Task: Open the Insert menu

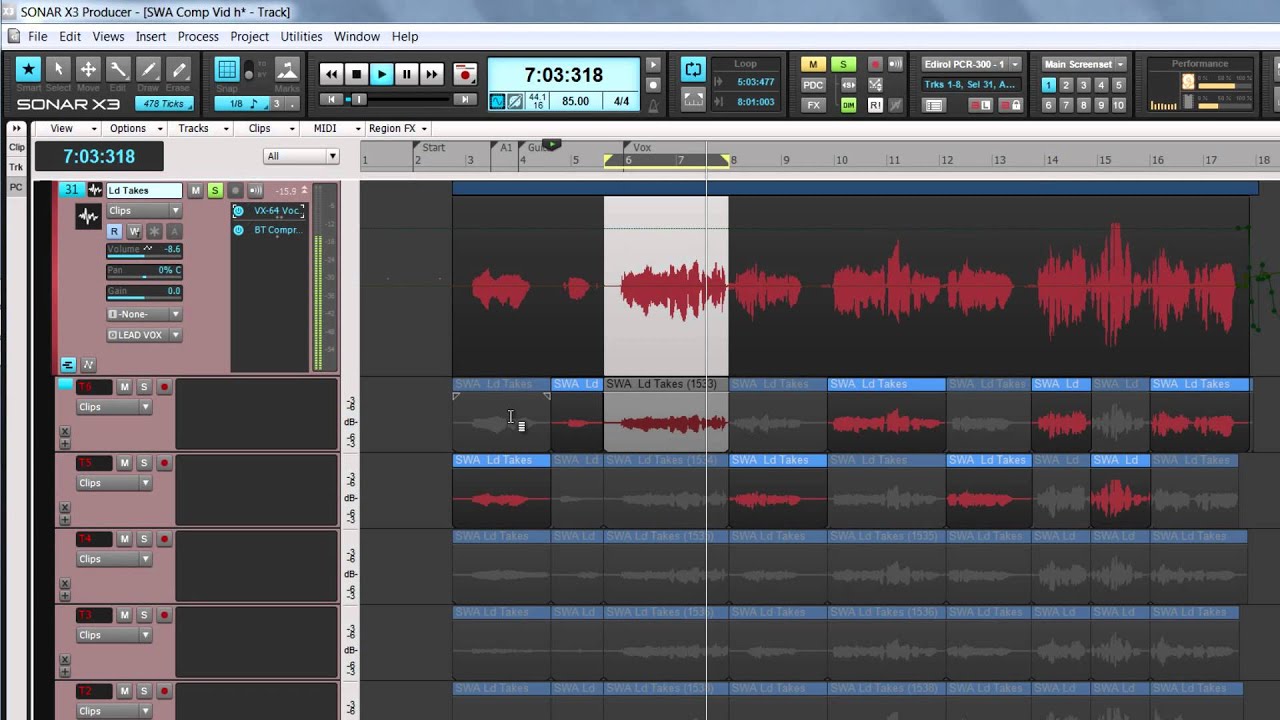Action: click(x=151, y=36)
